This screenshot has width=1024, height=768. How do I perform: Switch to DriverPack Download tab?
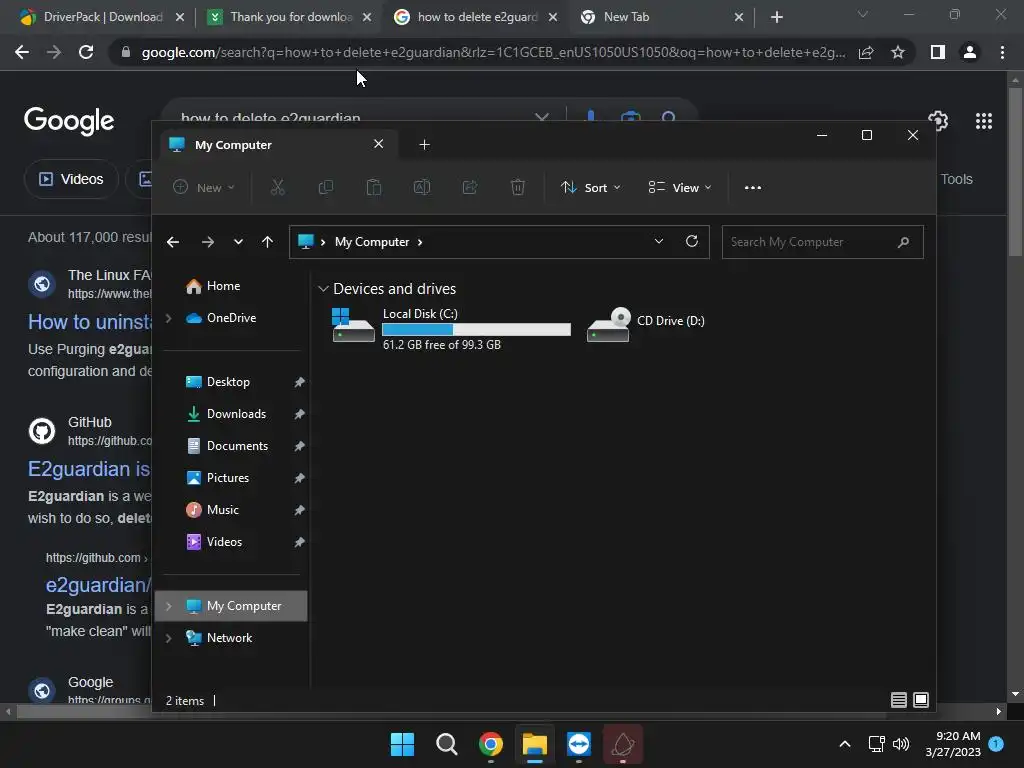point(101,17)
